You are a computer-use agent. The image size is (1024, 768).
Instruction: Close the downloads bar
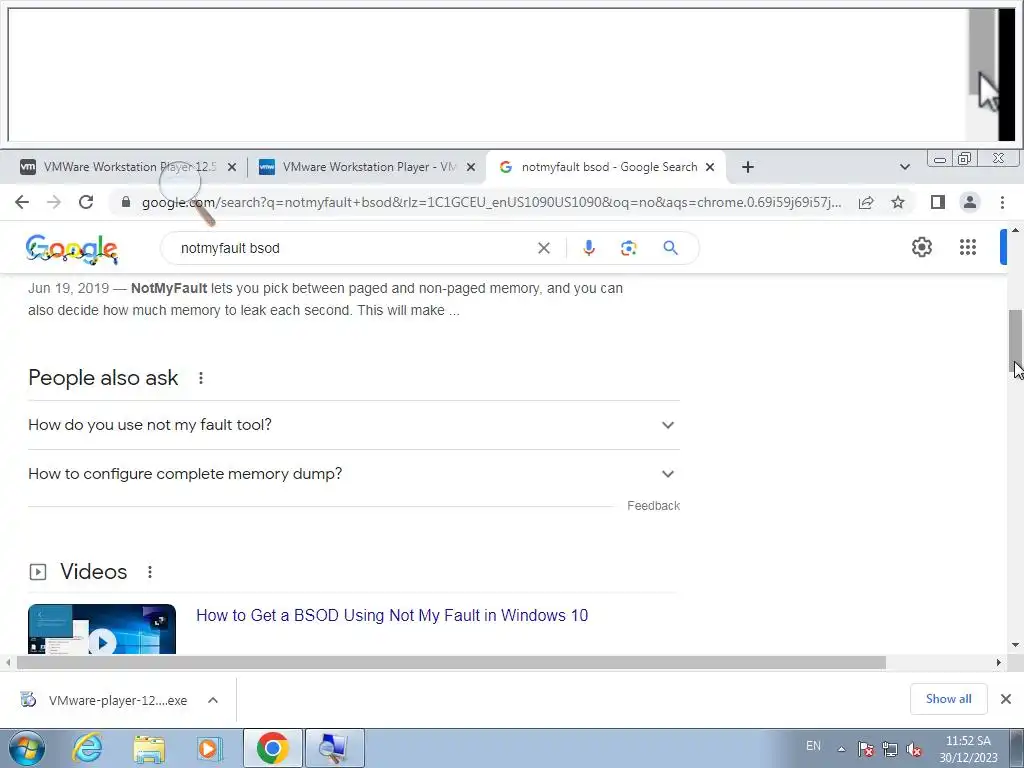(1006, 699)
